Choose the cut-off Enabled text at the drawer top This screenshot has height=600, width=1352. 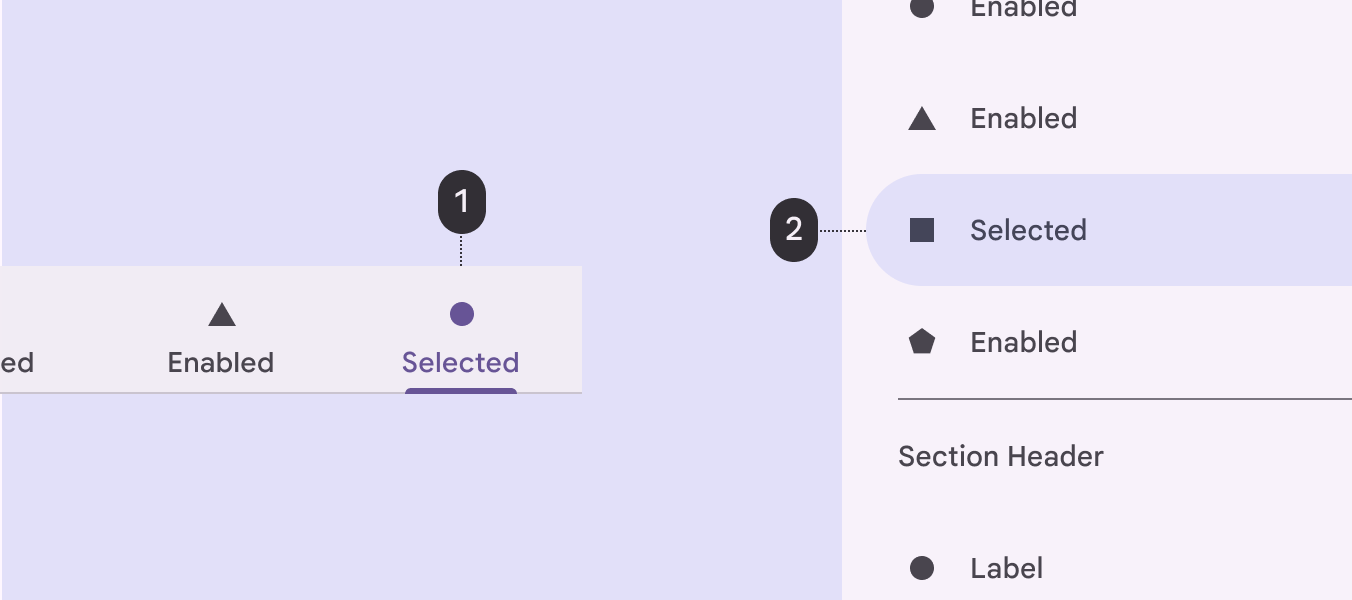point(1023,9)
